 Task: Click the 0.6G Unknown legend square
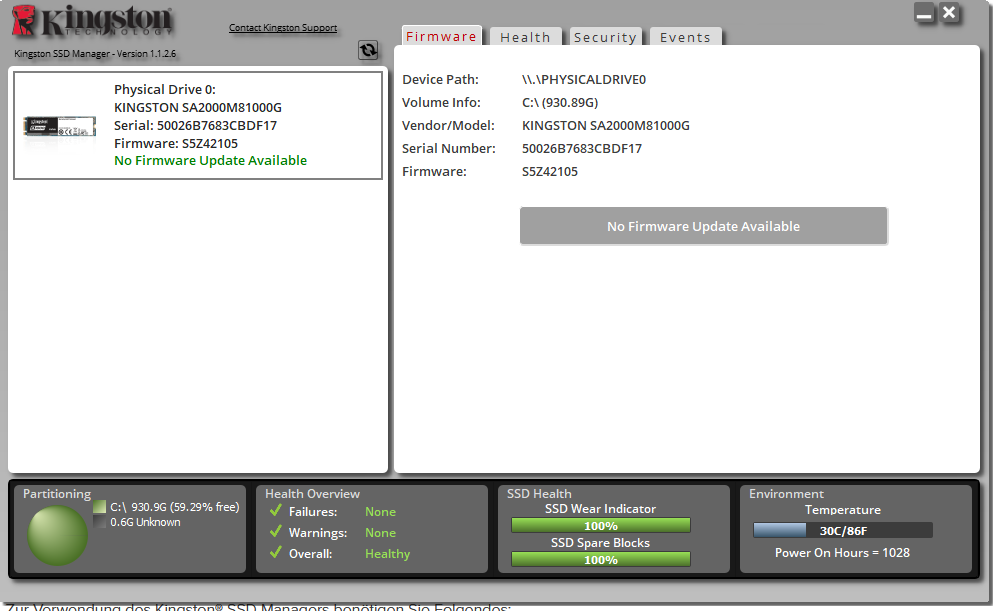point(98,519)
